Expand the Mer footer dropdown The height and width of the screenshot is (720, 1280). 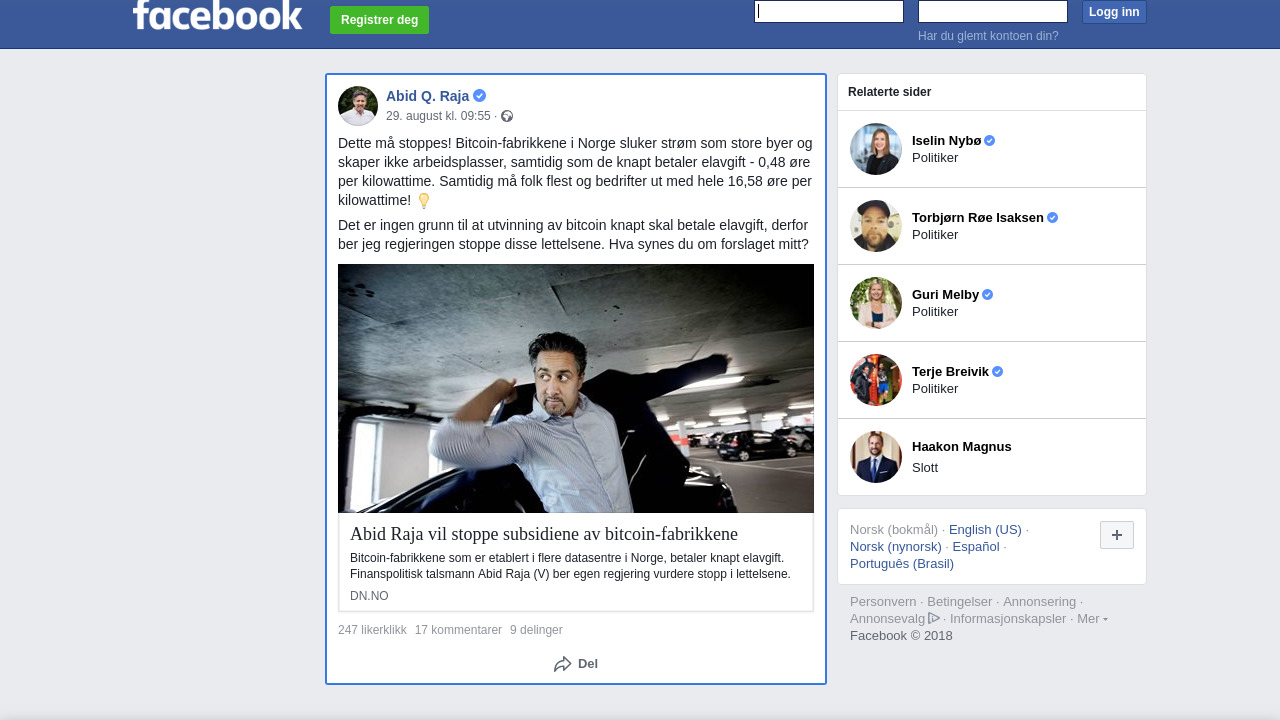click(x=1092, y=619)
